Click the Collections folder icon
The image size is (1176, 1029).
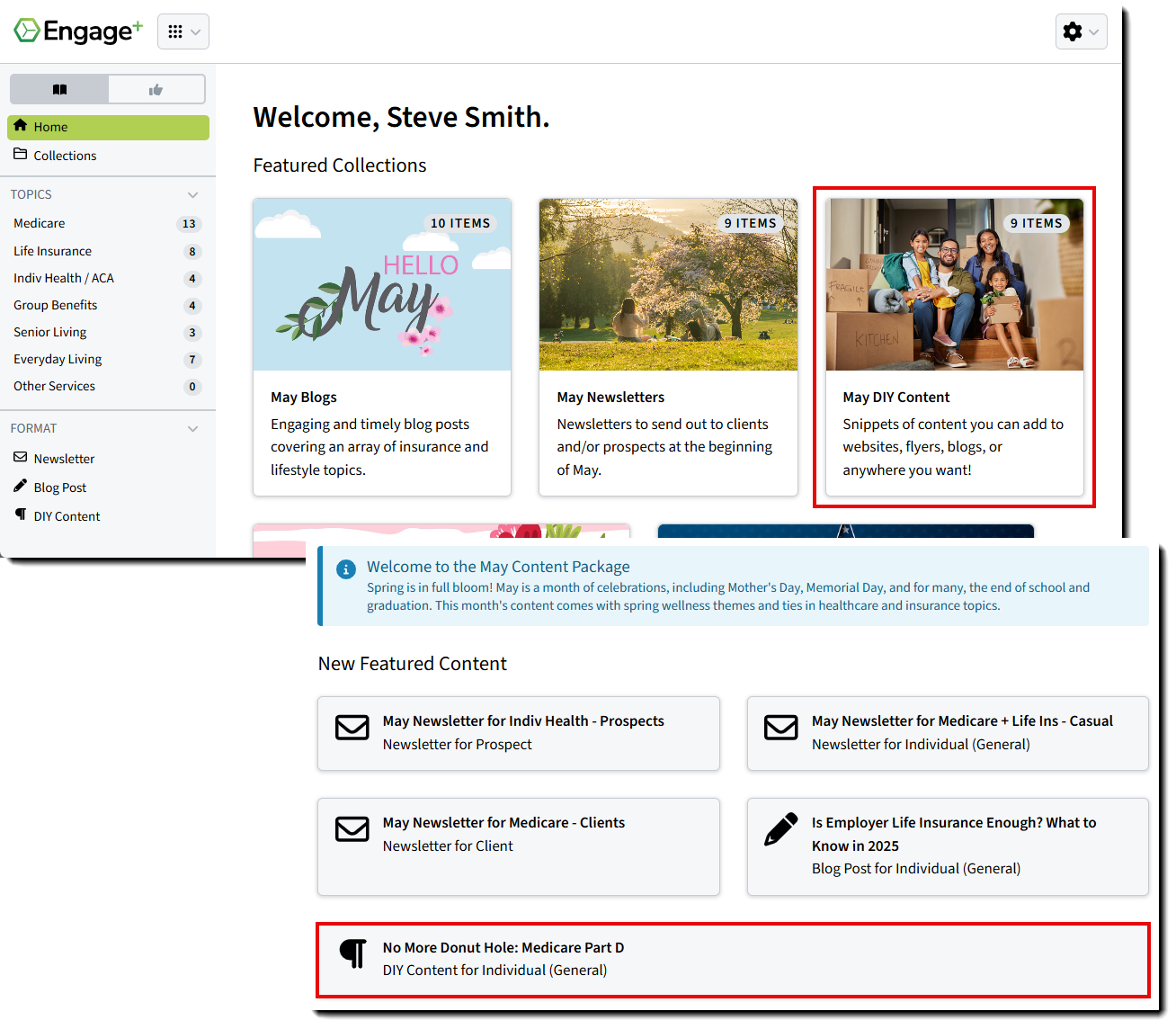(x=21, y=155)
